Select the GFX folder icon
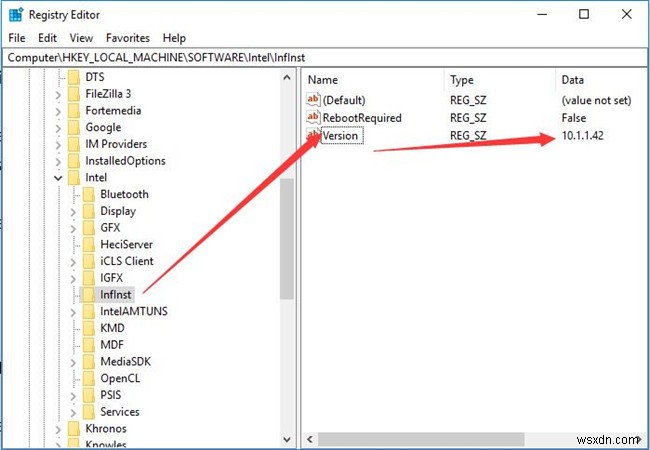 [89, 228]
